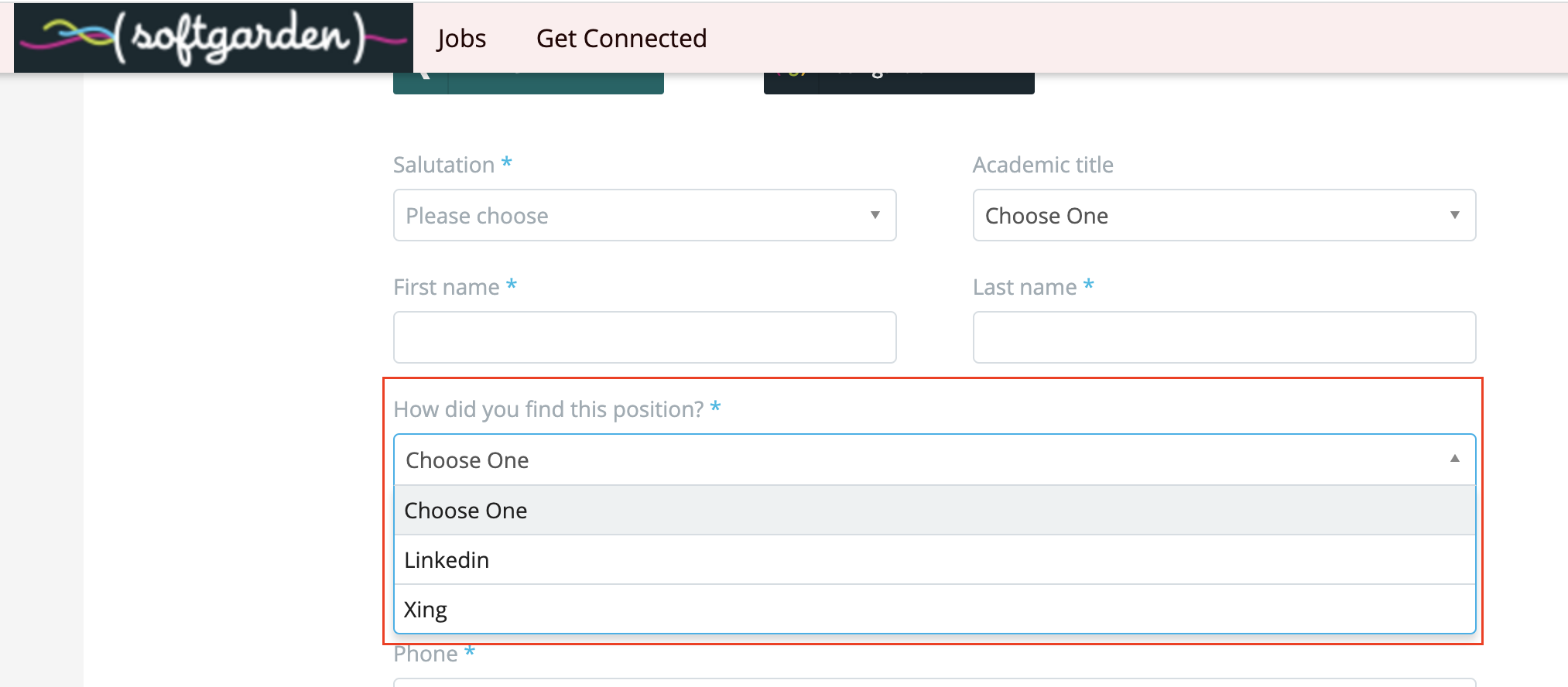
Task: Click the partially hidden teal button
Action: click(529, 84)
